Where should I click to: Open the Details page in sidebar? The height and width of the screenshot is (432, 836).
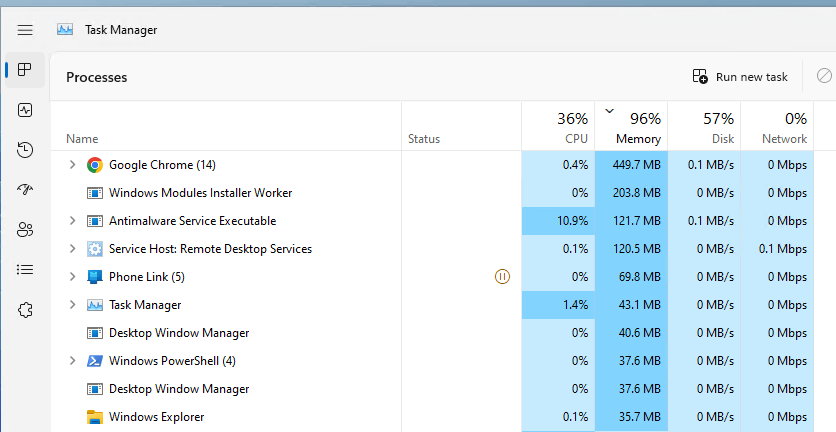coord(25,270)
